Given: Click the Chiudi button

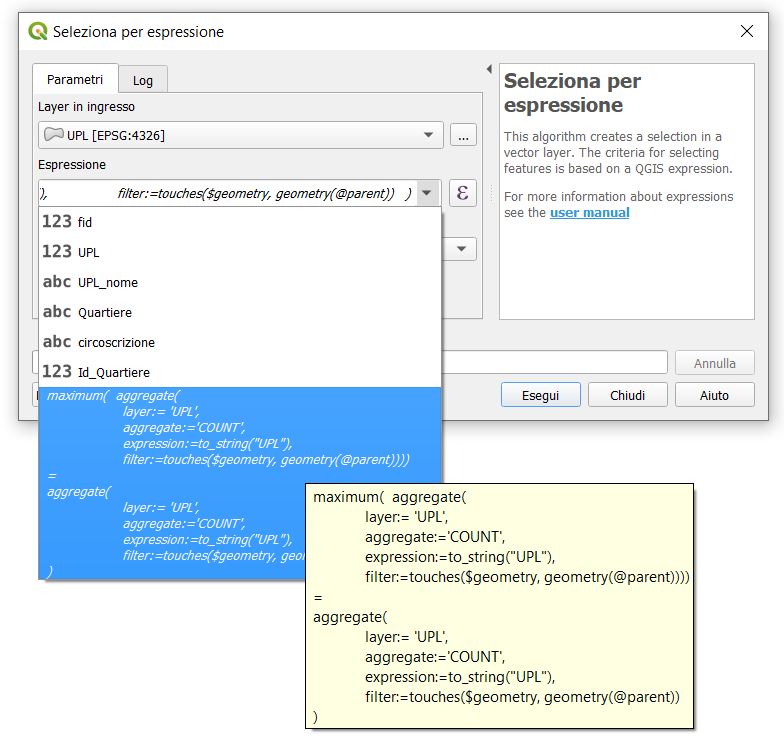Looking at the screenshot, I should tap(627, 395).
